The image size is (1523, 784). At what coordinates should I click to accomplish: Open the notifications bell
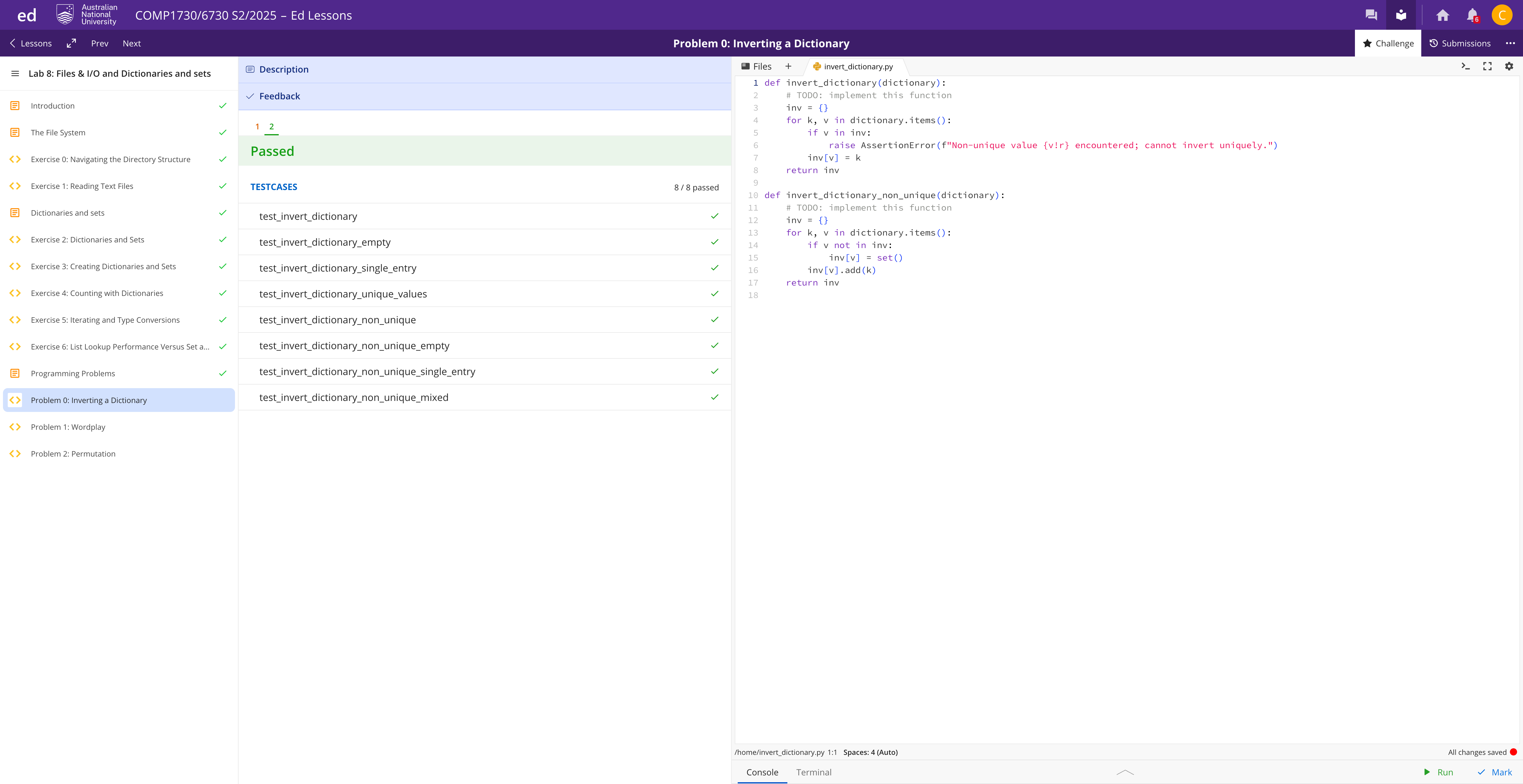(1472, 15)
